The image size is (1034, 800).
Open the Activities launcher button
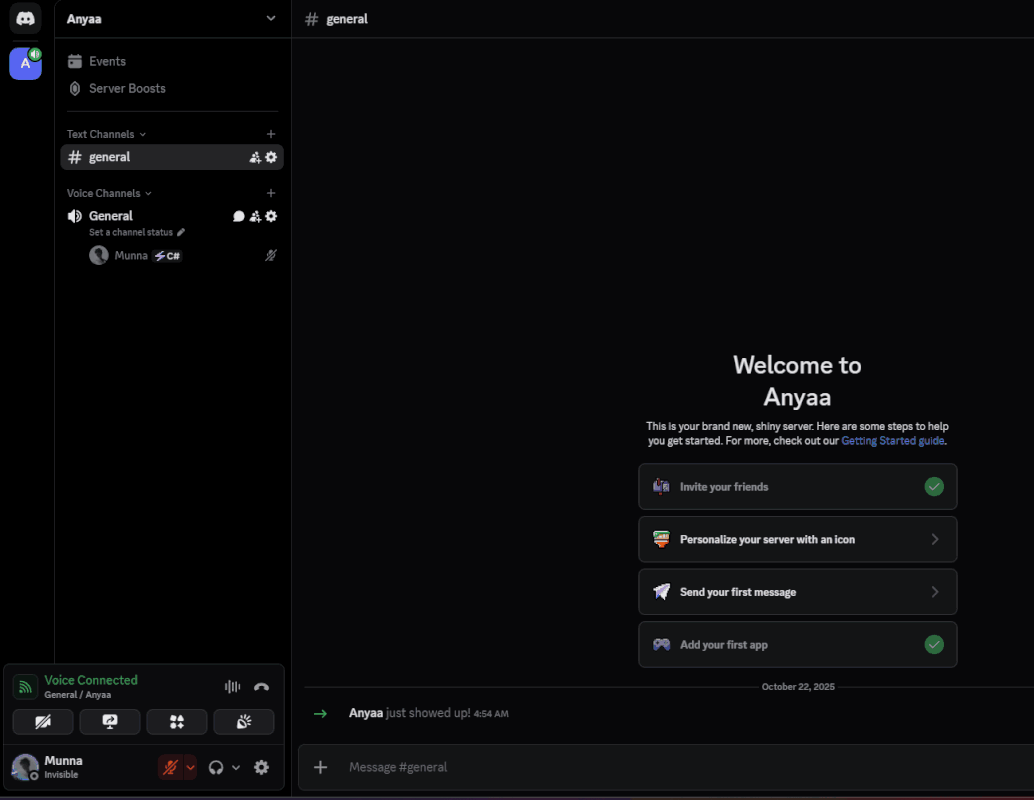pyautogui.click(x=177, y=722)
